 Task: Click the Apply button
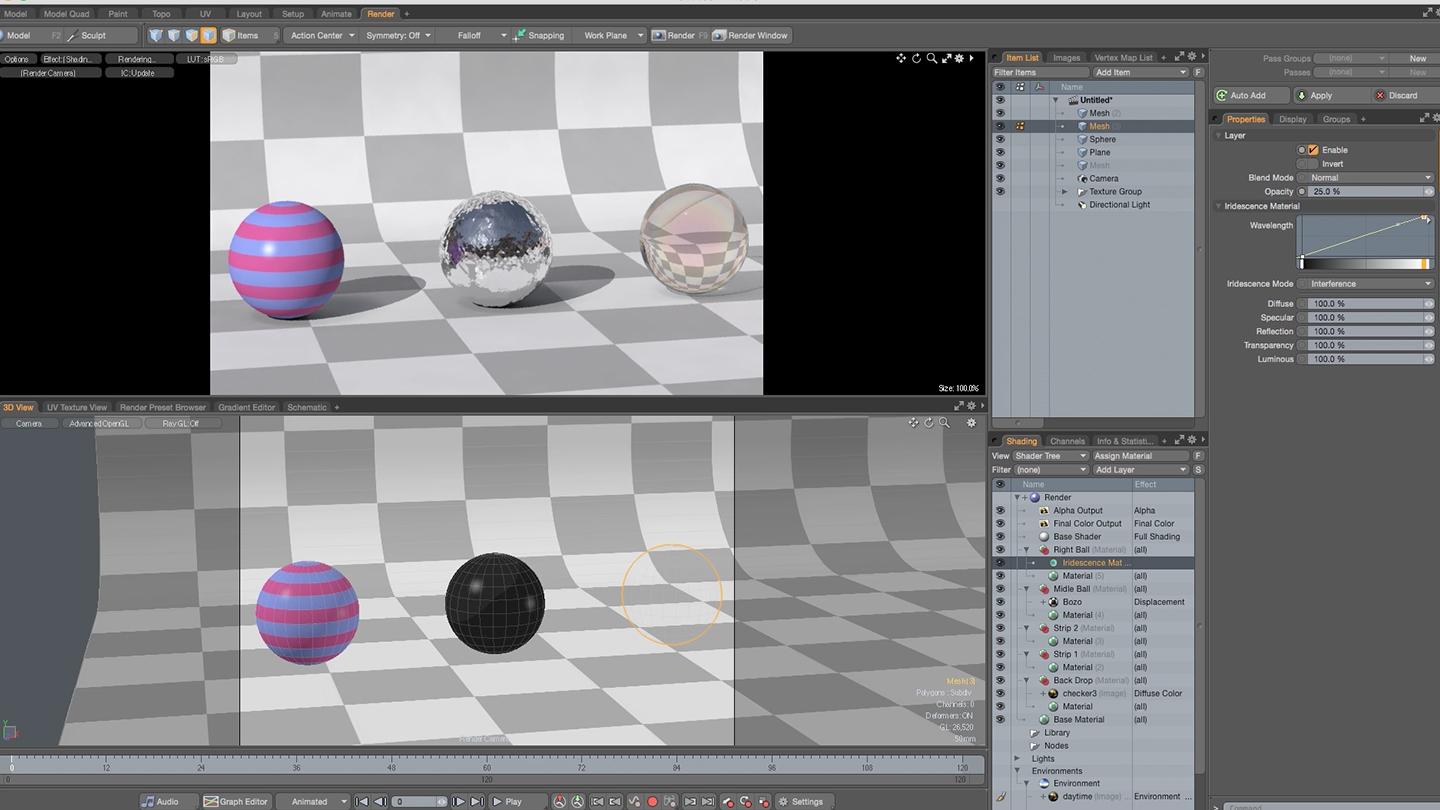[x=1320, y=95]
